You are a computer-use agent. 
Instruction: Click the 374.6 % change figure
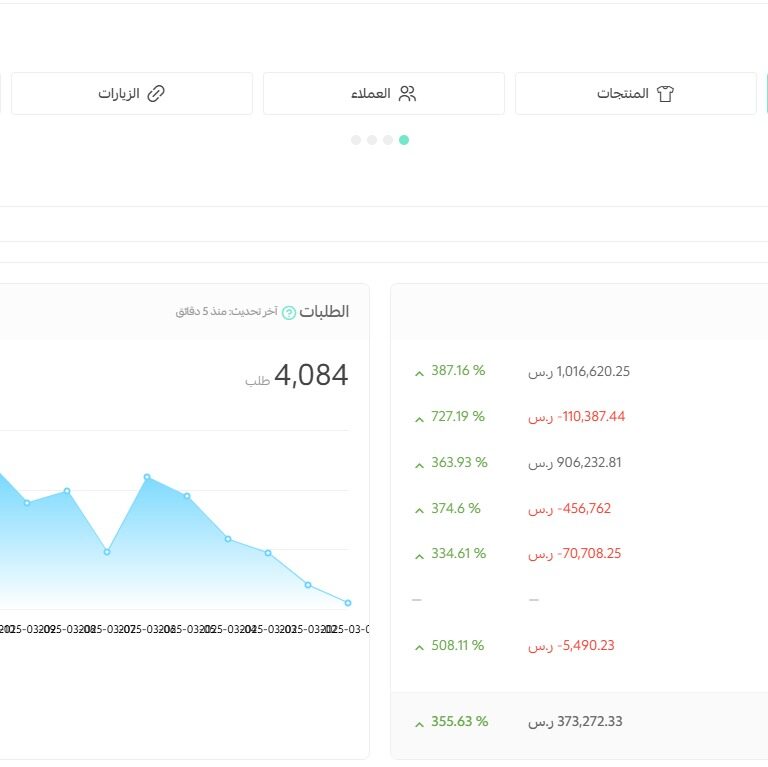[456, 509]
